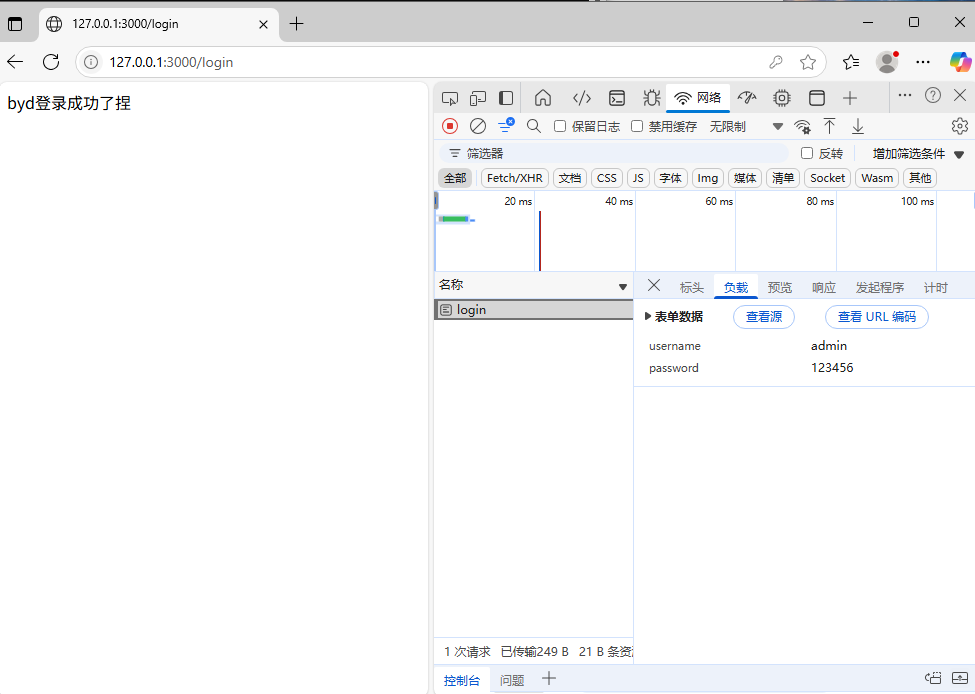Open DevTools help question icon
This screenshot has height=694, width=975.
tap(933, 95)
